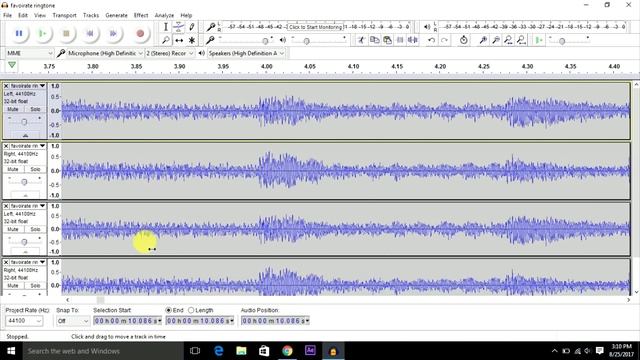Click the Undo arrow icon
Screen dimensions: 640x360
tap(431, 40)
